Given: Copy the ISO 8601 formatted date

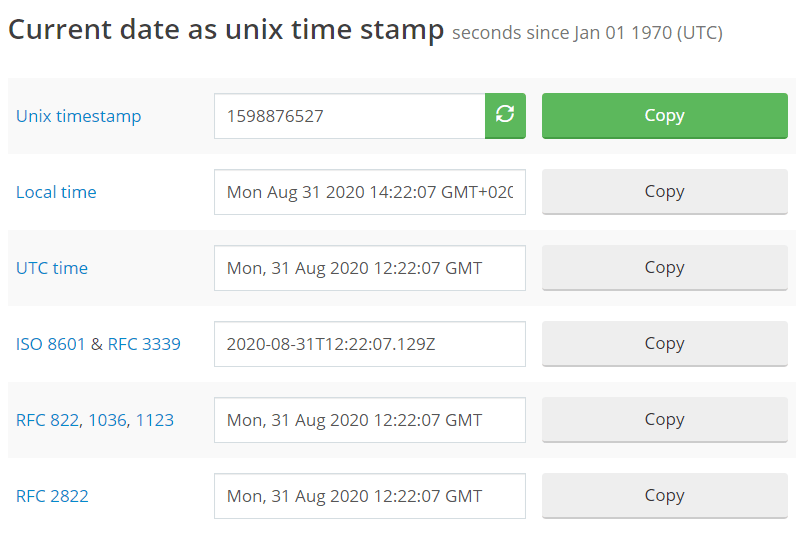Looking at the screenshot, I should pyautogui.click(x=664, y=344).
